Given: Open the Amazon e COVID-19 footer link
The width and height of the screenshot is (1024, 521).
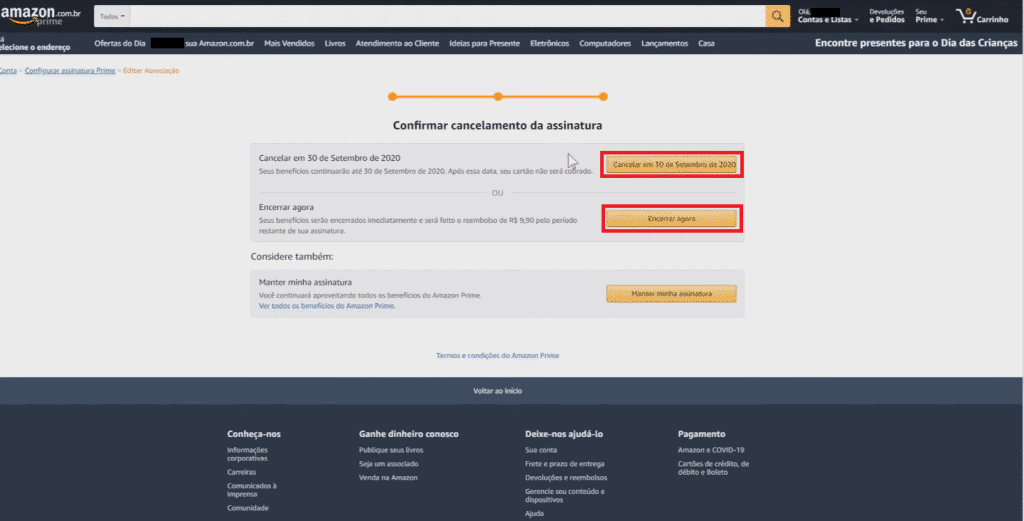Looking at the screenshot, I should (711, 450).
